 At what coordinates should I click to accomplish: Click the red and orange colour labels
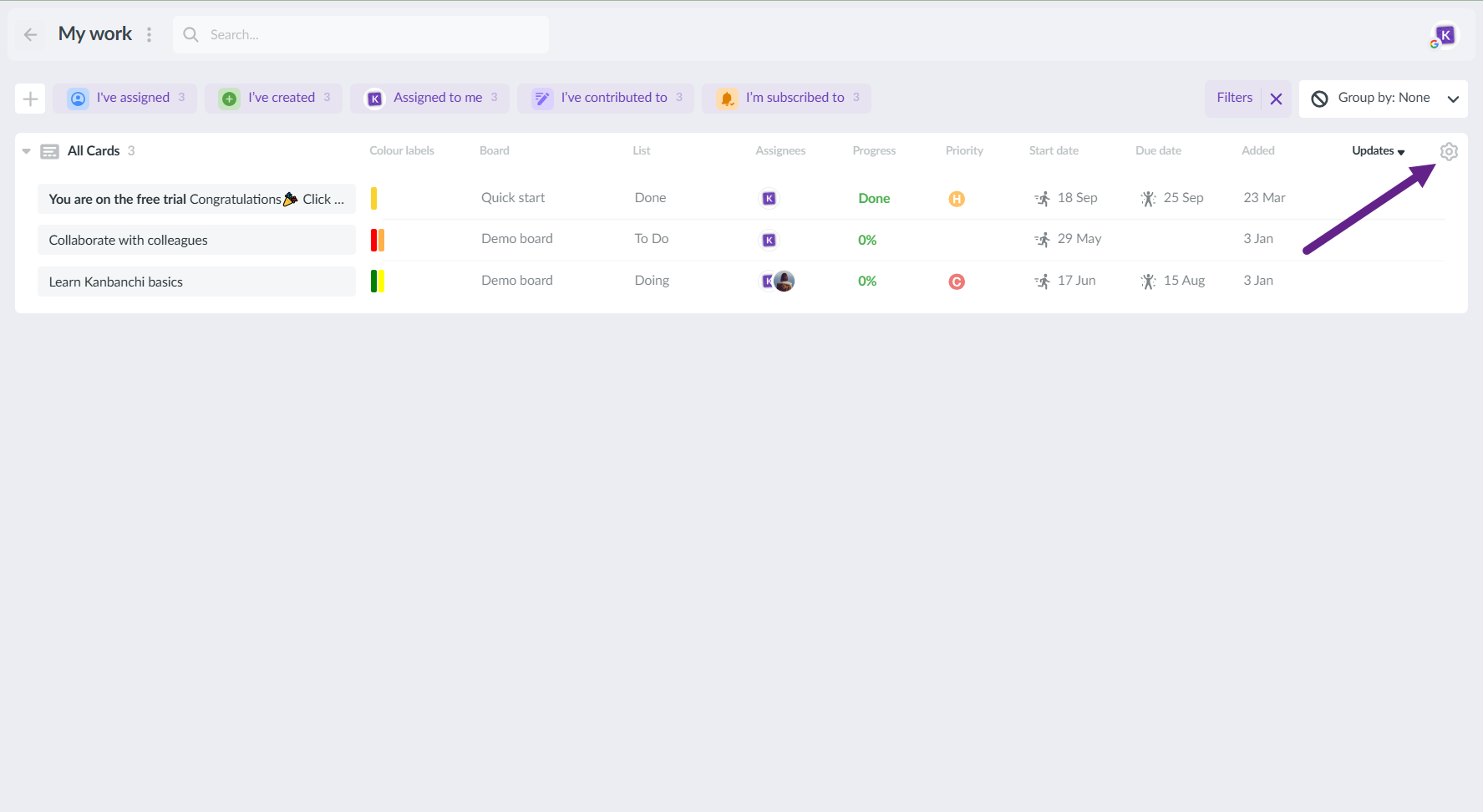(378, 241)
